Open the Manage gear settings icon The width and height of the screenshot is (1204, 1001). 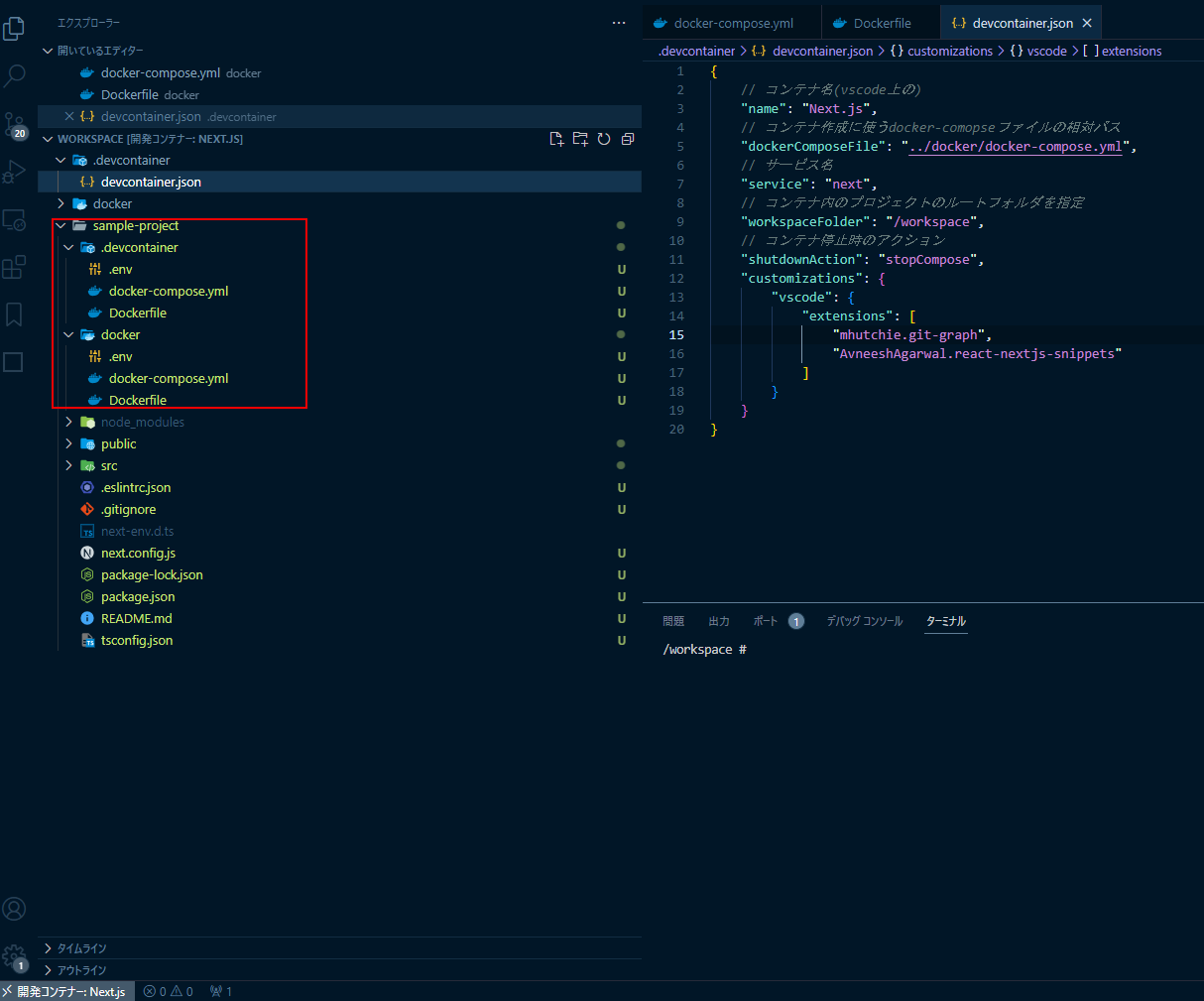pos(15,957)
